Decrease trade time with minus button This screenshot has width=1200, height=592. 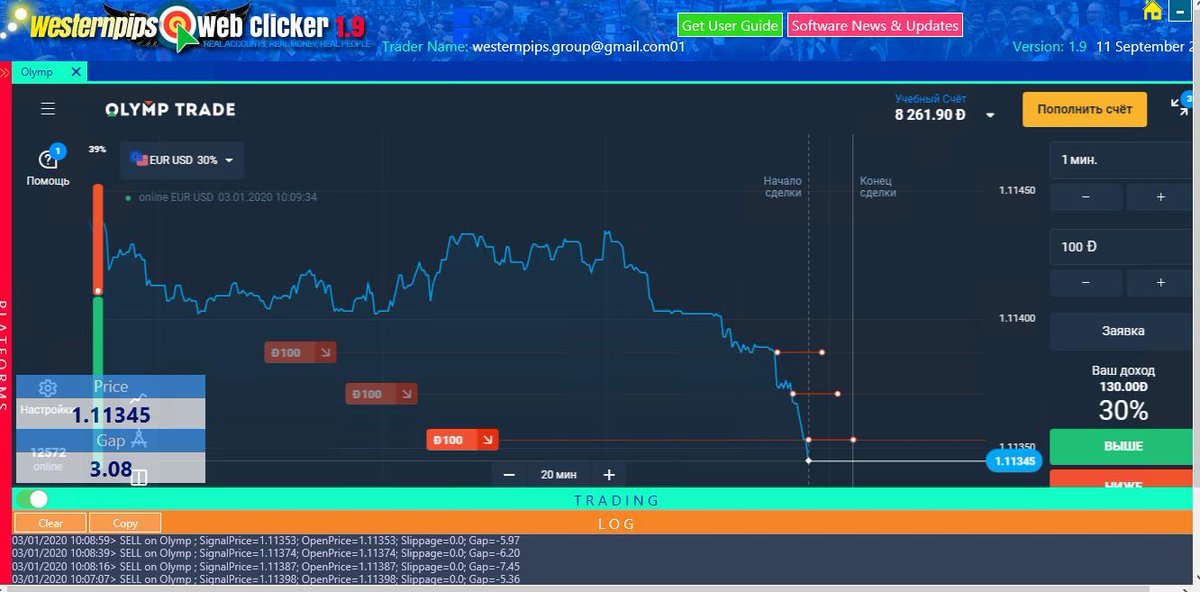pos(1086,197)
